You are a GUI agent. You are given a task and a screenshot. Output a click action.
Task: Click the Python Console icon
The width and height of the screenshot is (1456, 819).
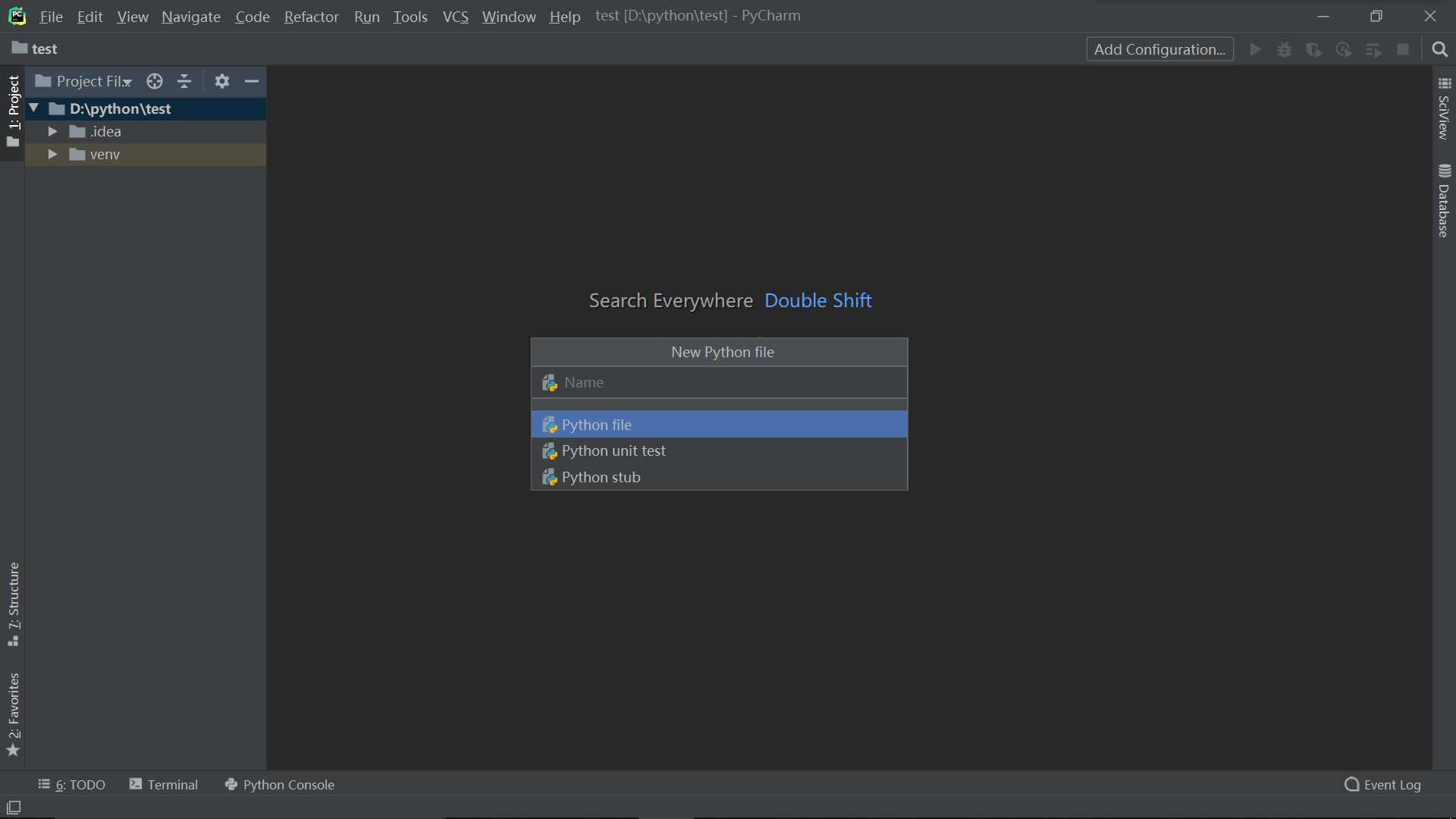pos(231,784)
